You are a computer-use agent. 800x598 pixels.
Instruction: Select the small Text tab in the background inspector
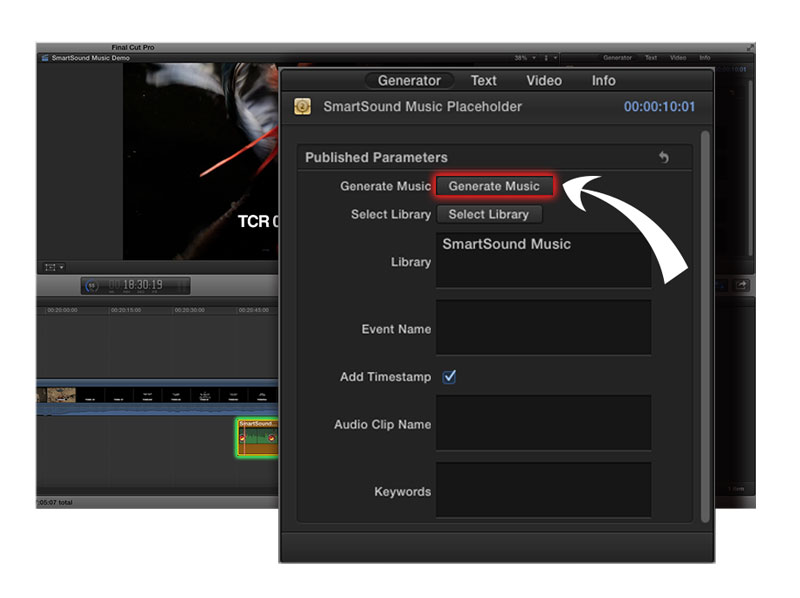(651, 58)
